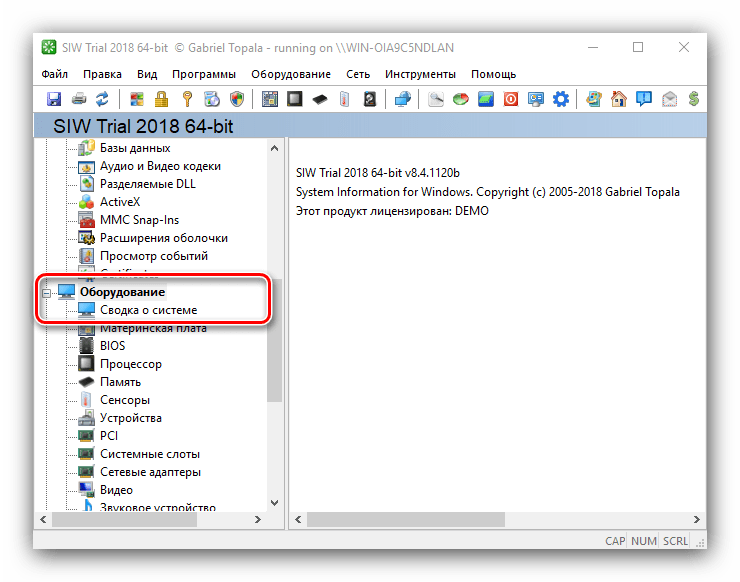Select BIOS in the tree
The width and height of the screenshot is (740, 582).
(112, 346)
